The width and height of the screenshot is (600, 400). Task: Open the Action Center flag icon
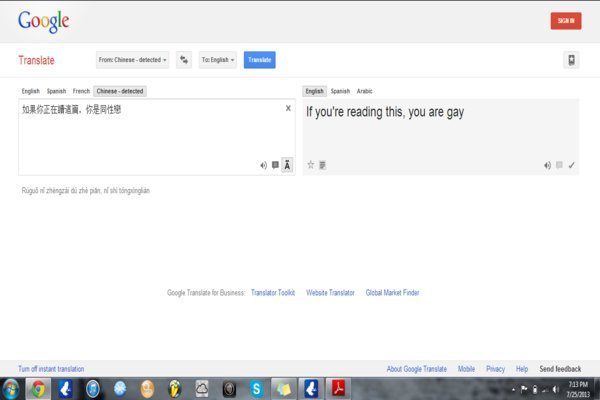pyautogui.click(x=524, y=390)
